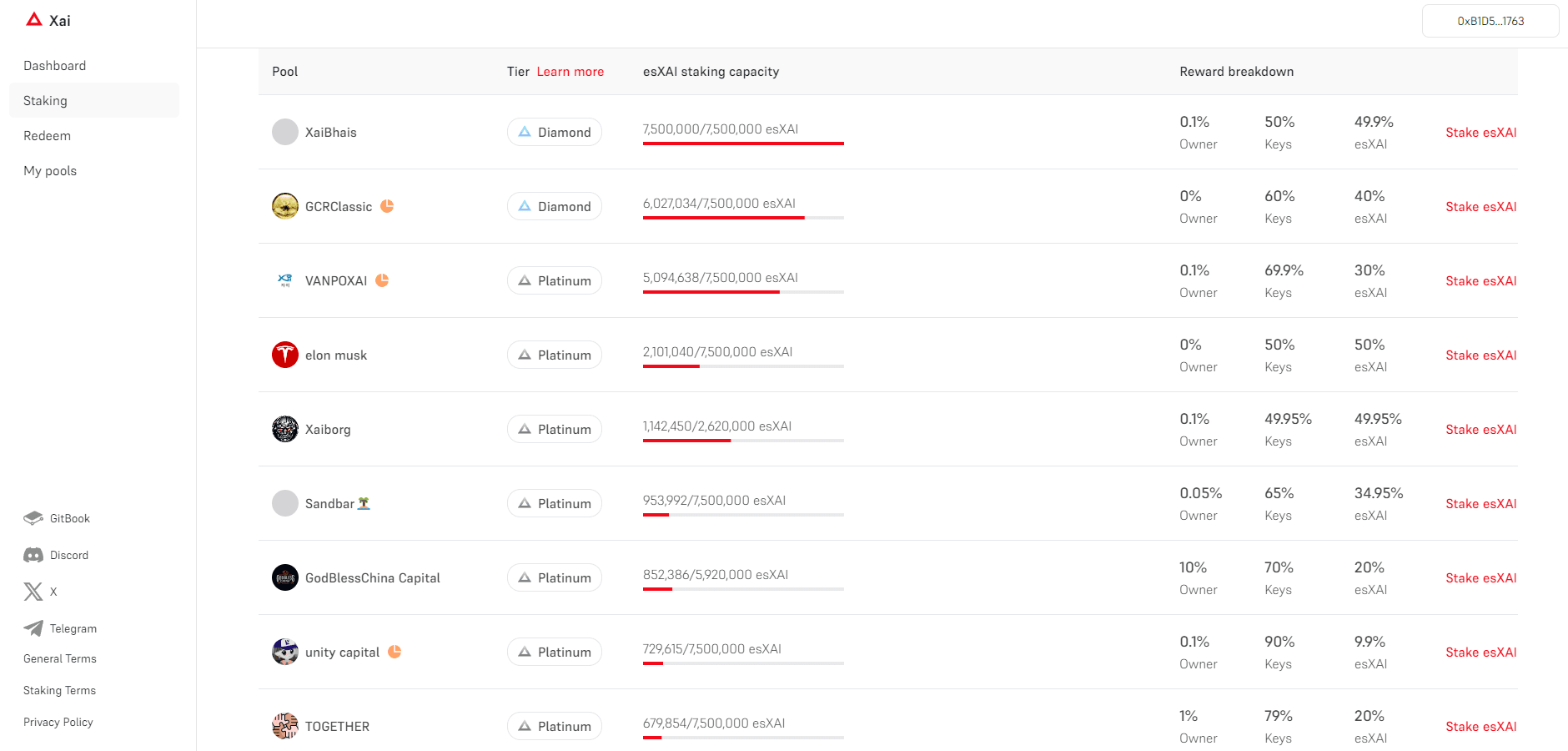
Task: Click the Diamond tier badge for XaiBhais
Action: point(555,132)
